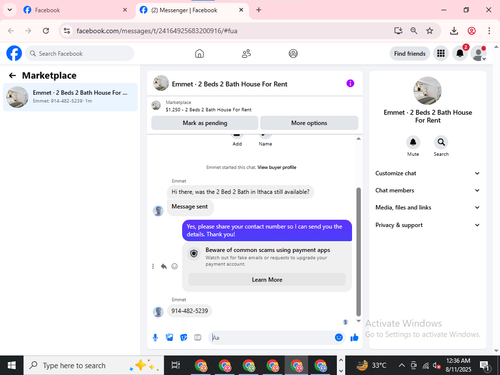
Task: Open the emoji picker in message box
Action: pos(339,337)
